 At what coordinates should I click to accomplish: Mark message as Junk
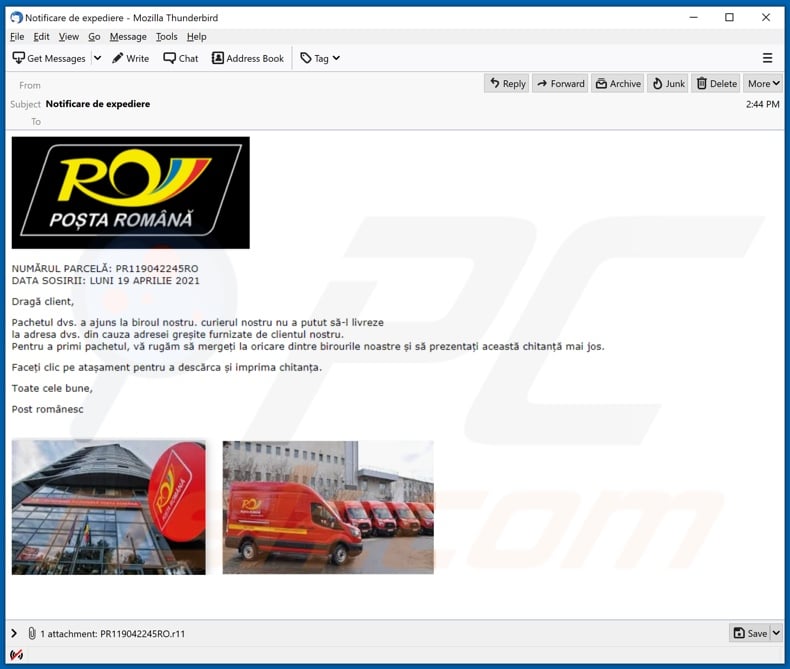click(669, 84)
